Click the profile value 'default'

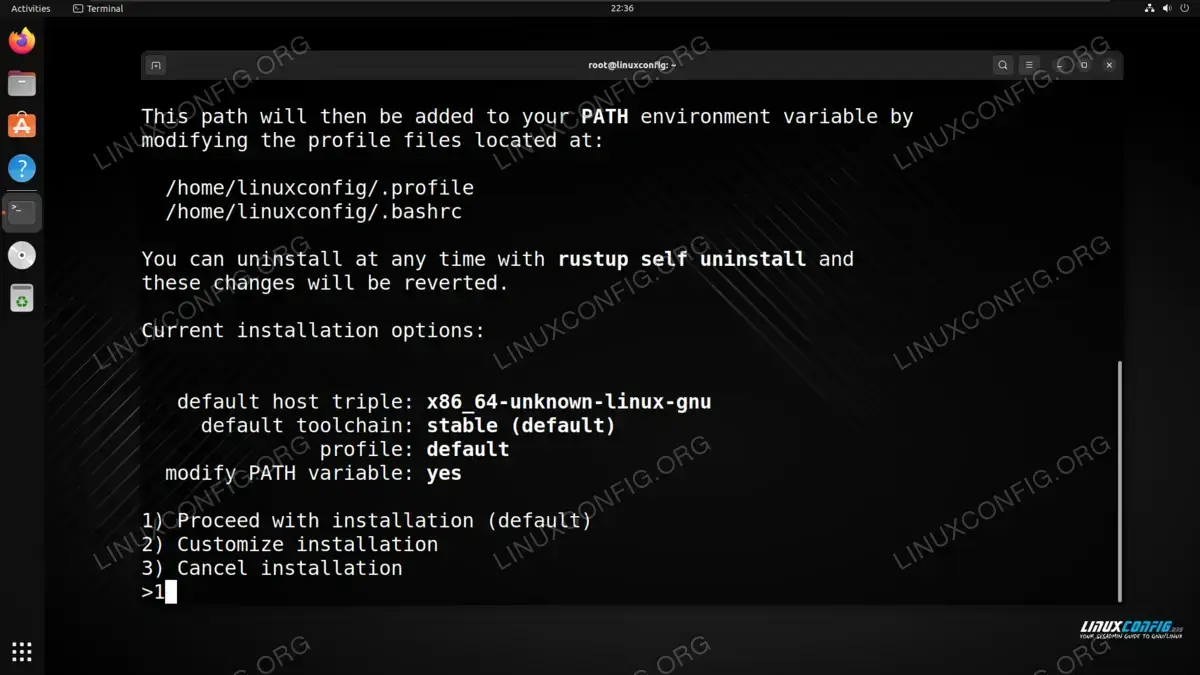tap(468, 450)
